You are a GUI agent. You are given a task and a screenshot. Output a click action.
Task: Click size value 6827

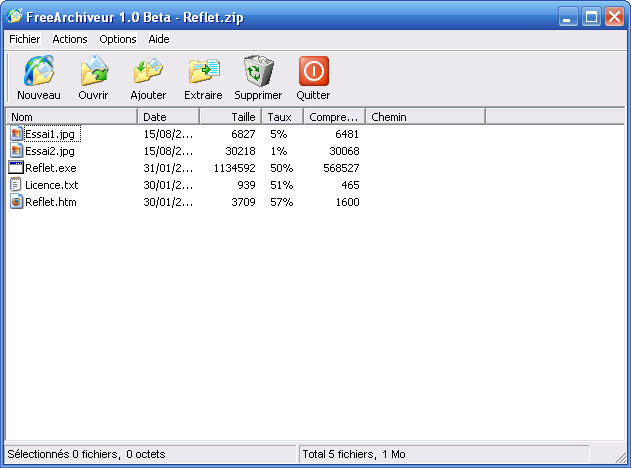(x=243, y=134)
